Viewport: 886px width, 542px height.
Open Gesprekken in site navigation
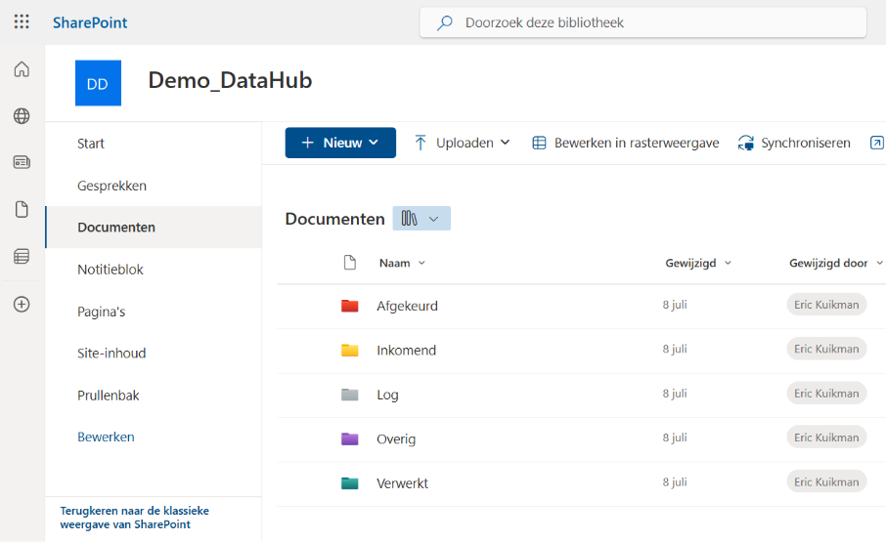pyautogui.click(x=112, y=185)
